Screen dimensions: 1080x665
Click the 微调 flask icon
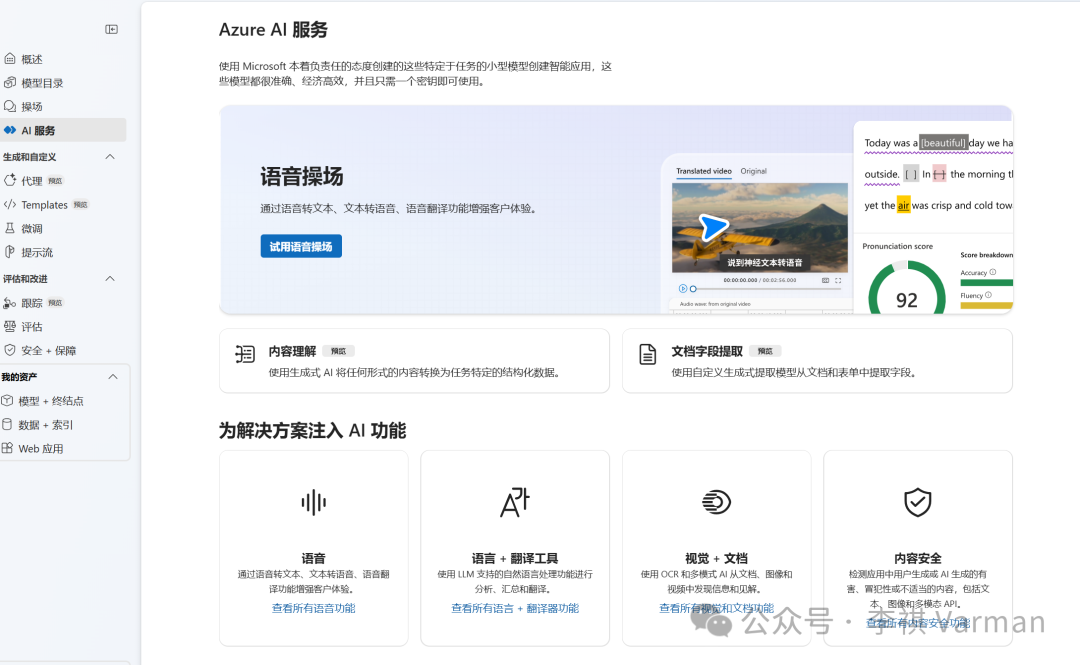pyautogui.click(x=10, y=228)
